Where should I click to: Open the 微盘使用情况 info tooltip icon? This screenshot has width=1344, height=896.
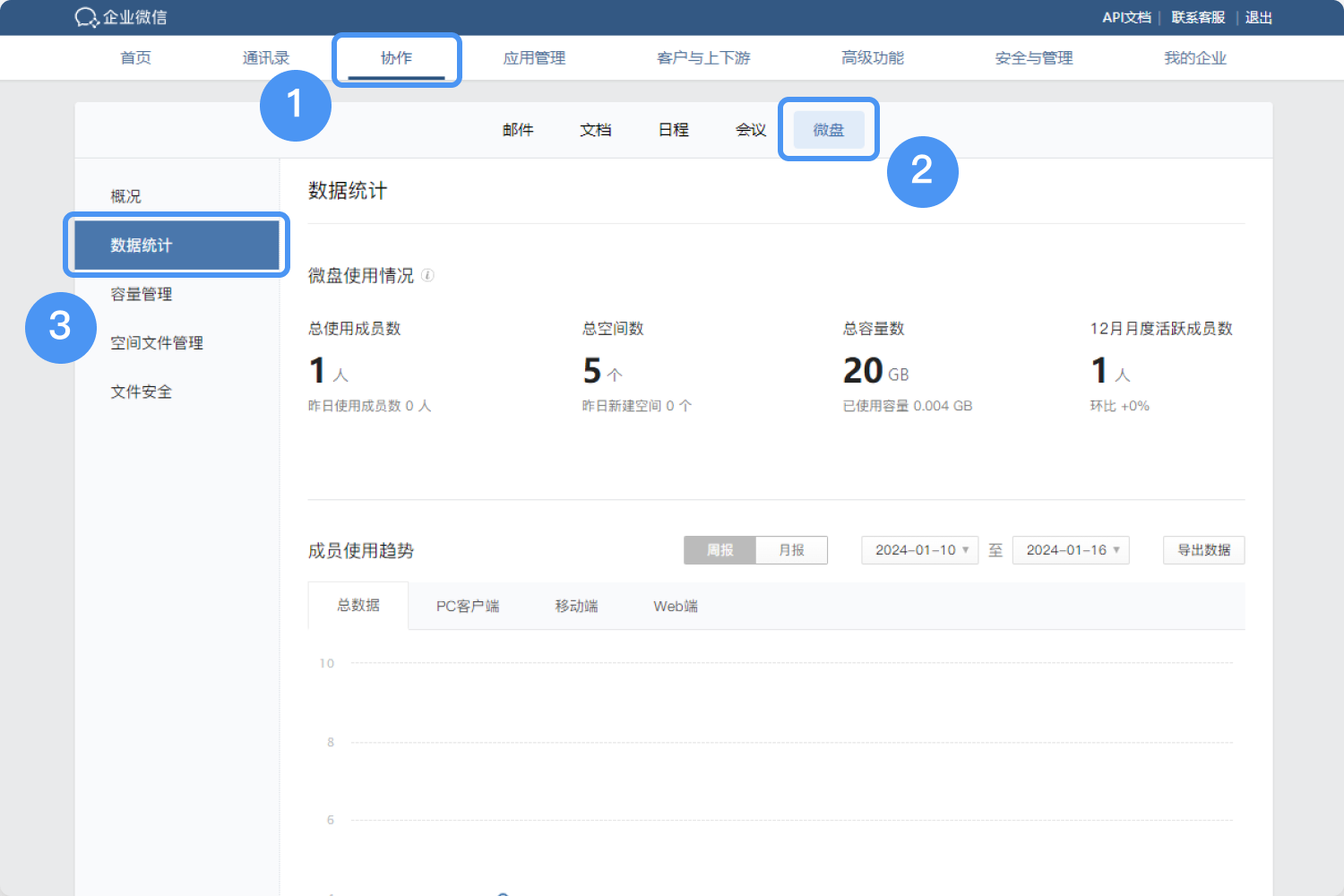pyautogui.click(x=428, y=275)
